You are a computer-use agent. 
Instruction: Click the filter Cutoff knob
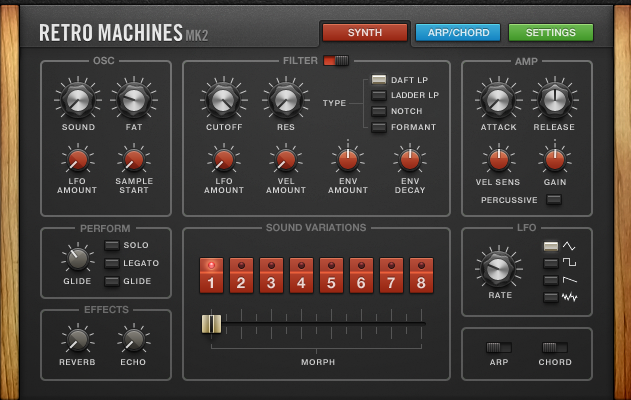[223, 99]
